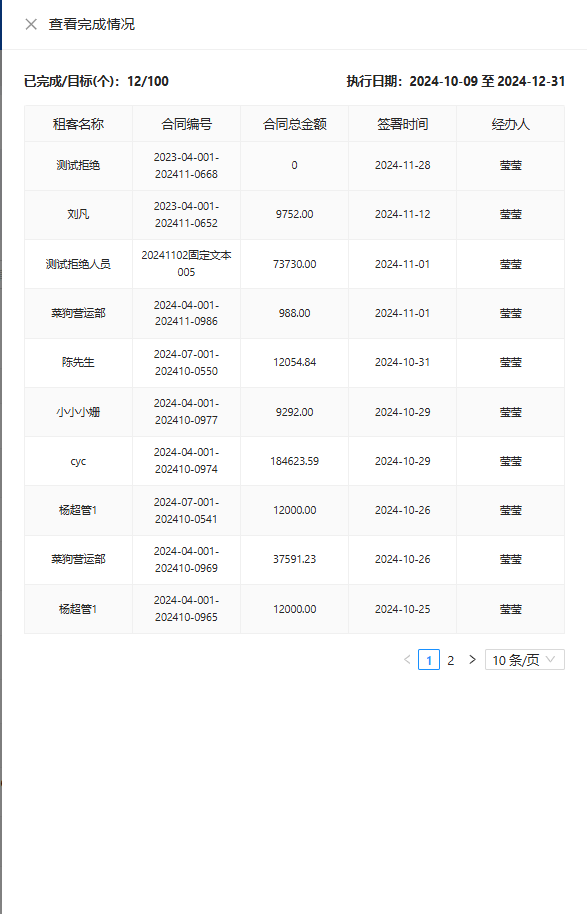This screenshot has width=587, height=914.
Task: Click the 合同编号 column header
Action: [x=187, y=124]
